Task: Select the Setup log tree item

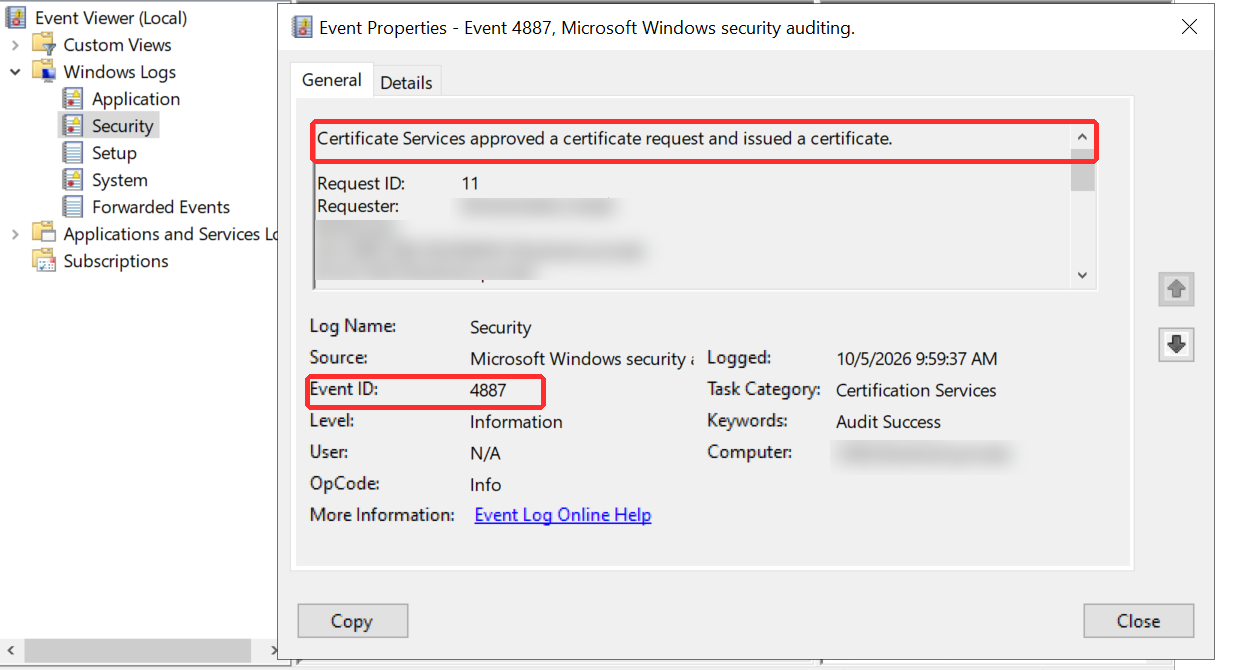Action: 114,153
